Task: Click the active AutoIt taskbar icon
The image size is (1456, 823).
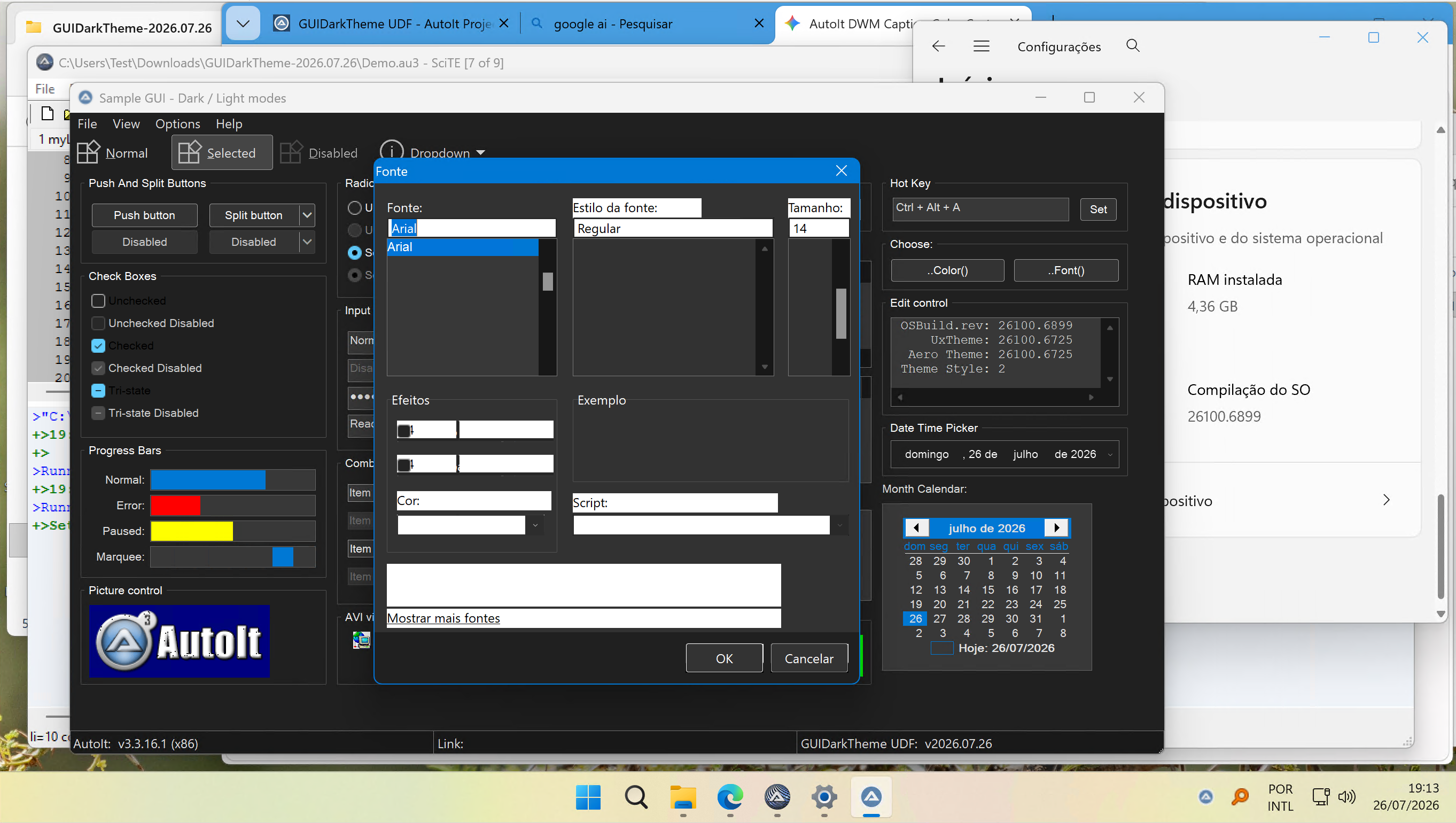Action: coord(871,797)
